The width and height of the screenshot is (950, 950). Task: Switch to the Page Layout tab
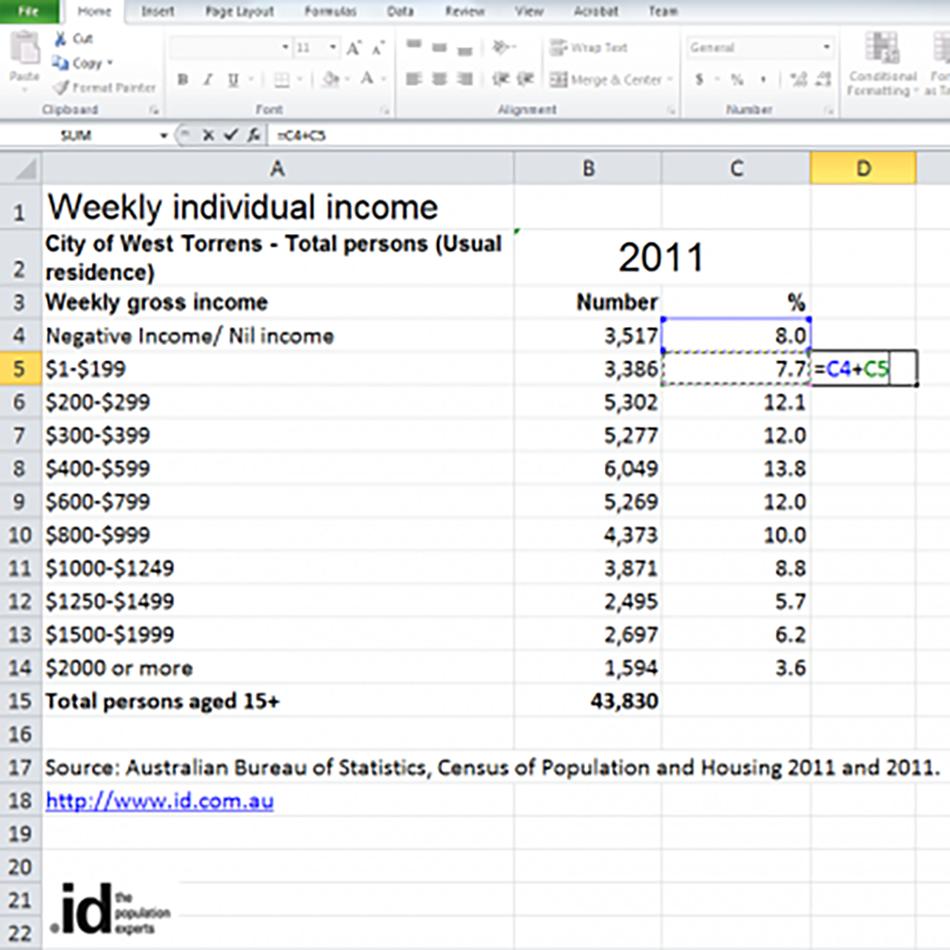pos(239,12)
